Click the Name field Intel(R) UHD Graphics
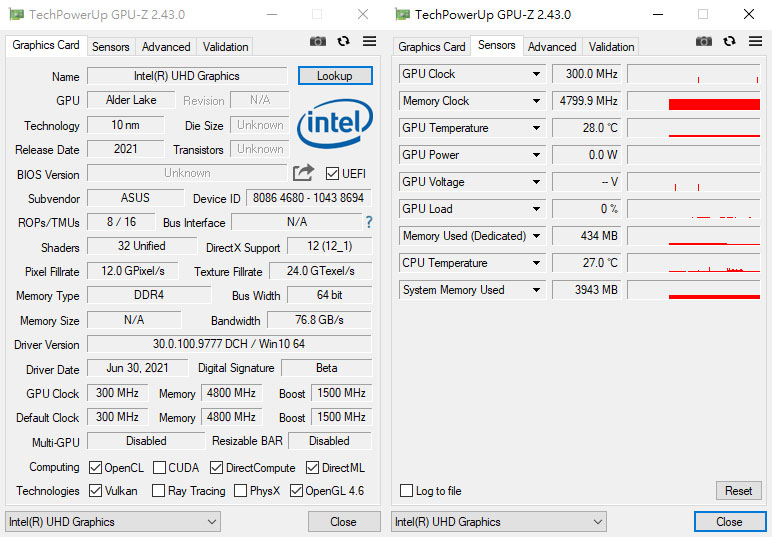 pyautogui.click(x=187, y=76)
